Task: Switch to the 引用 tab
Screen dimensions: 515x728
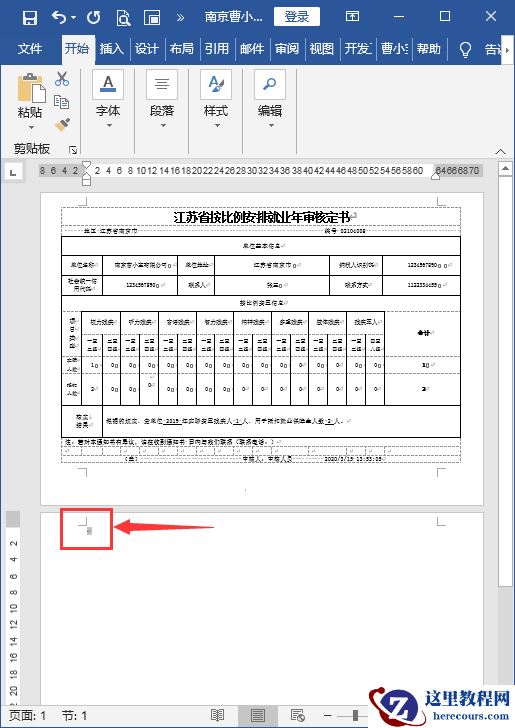Action: point(216,48)
